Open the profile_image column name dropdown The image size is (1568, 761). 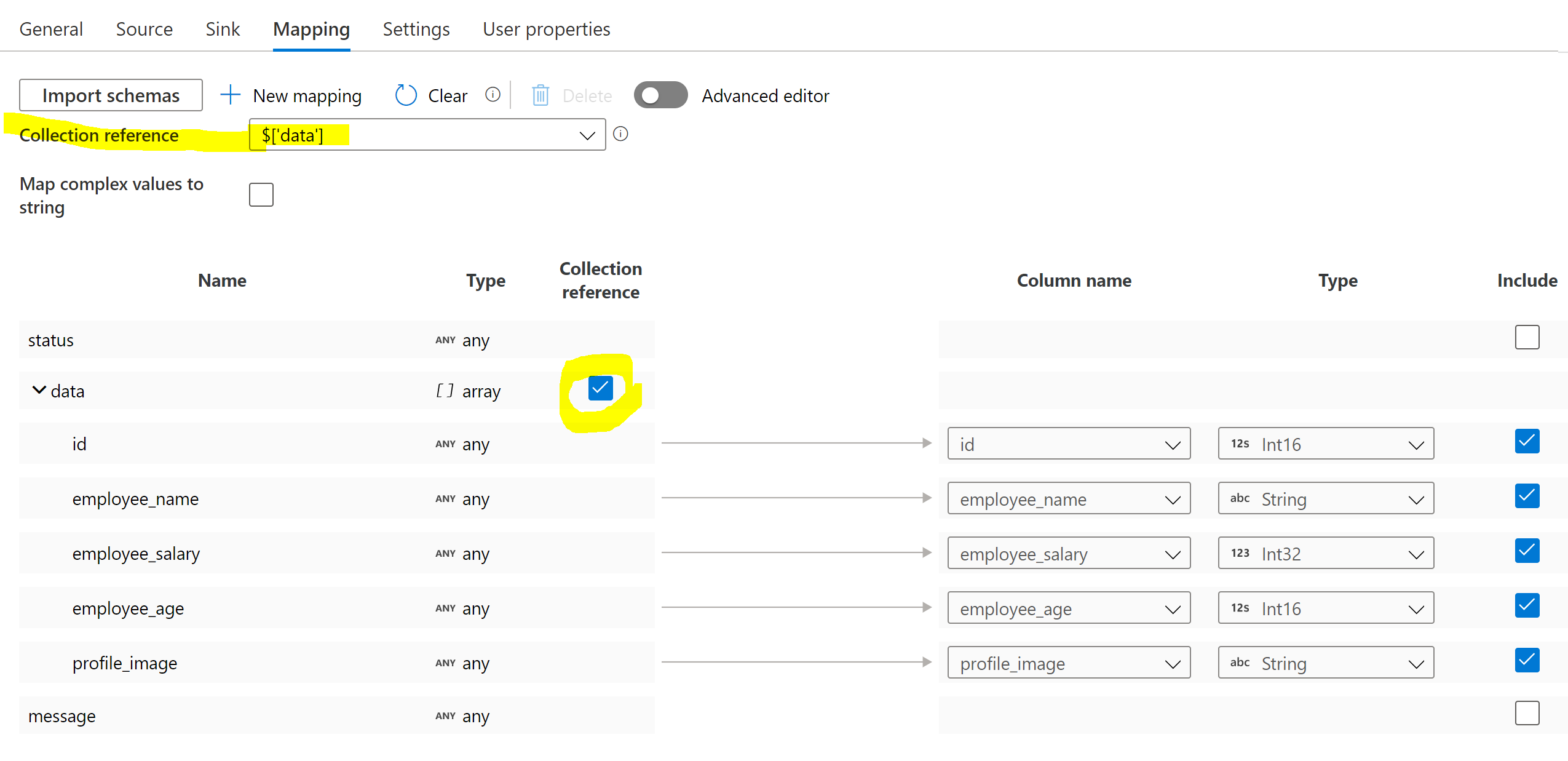point(1069,663)
